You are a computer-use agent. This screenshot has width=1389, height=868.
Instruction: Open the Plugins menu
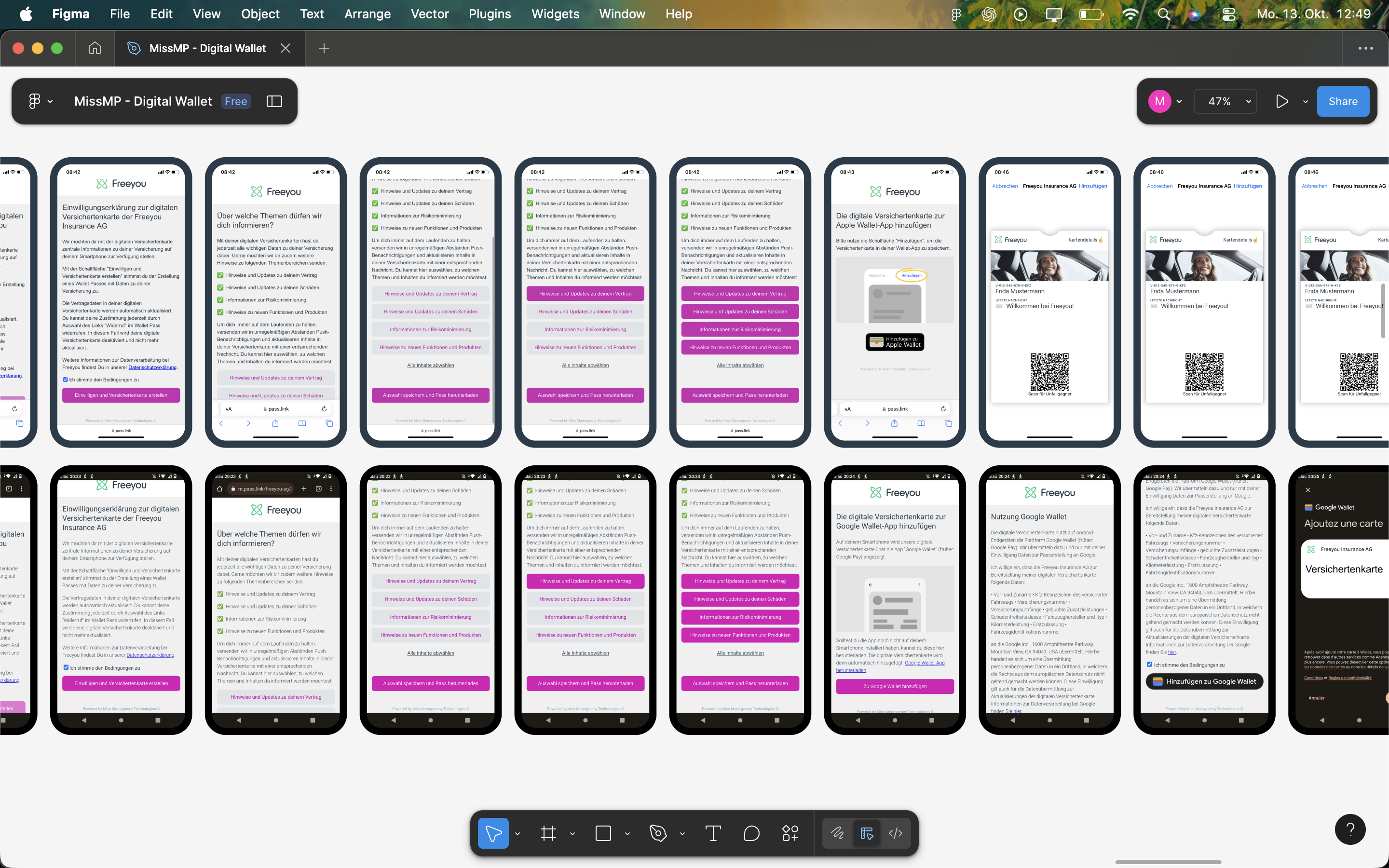(x=489, y=14)
